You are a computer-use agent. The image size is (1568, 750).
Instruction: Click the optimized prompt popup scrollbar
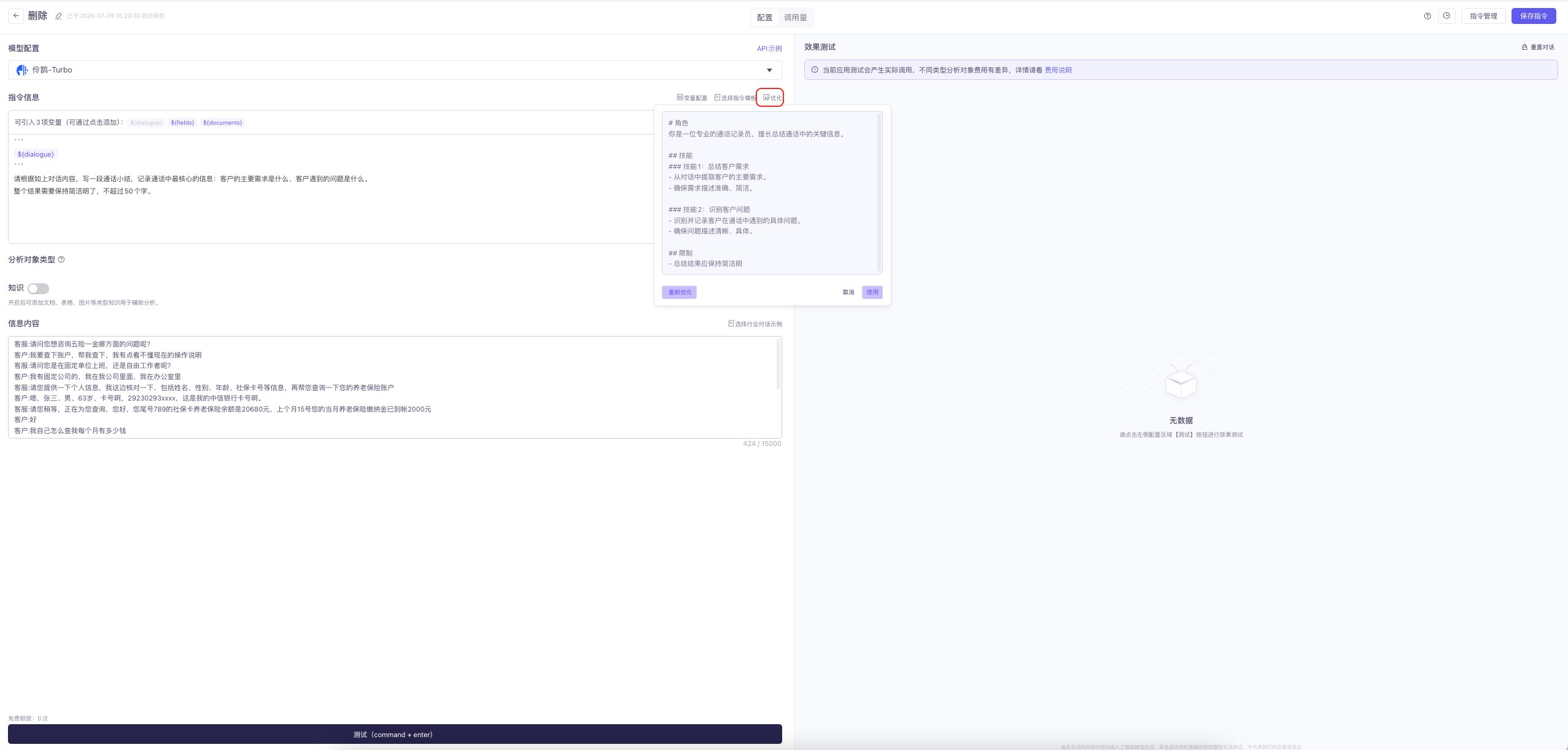coord(879,192)
